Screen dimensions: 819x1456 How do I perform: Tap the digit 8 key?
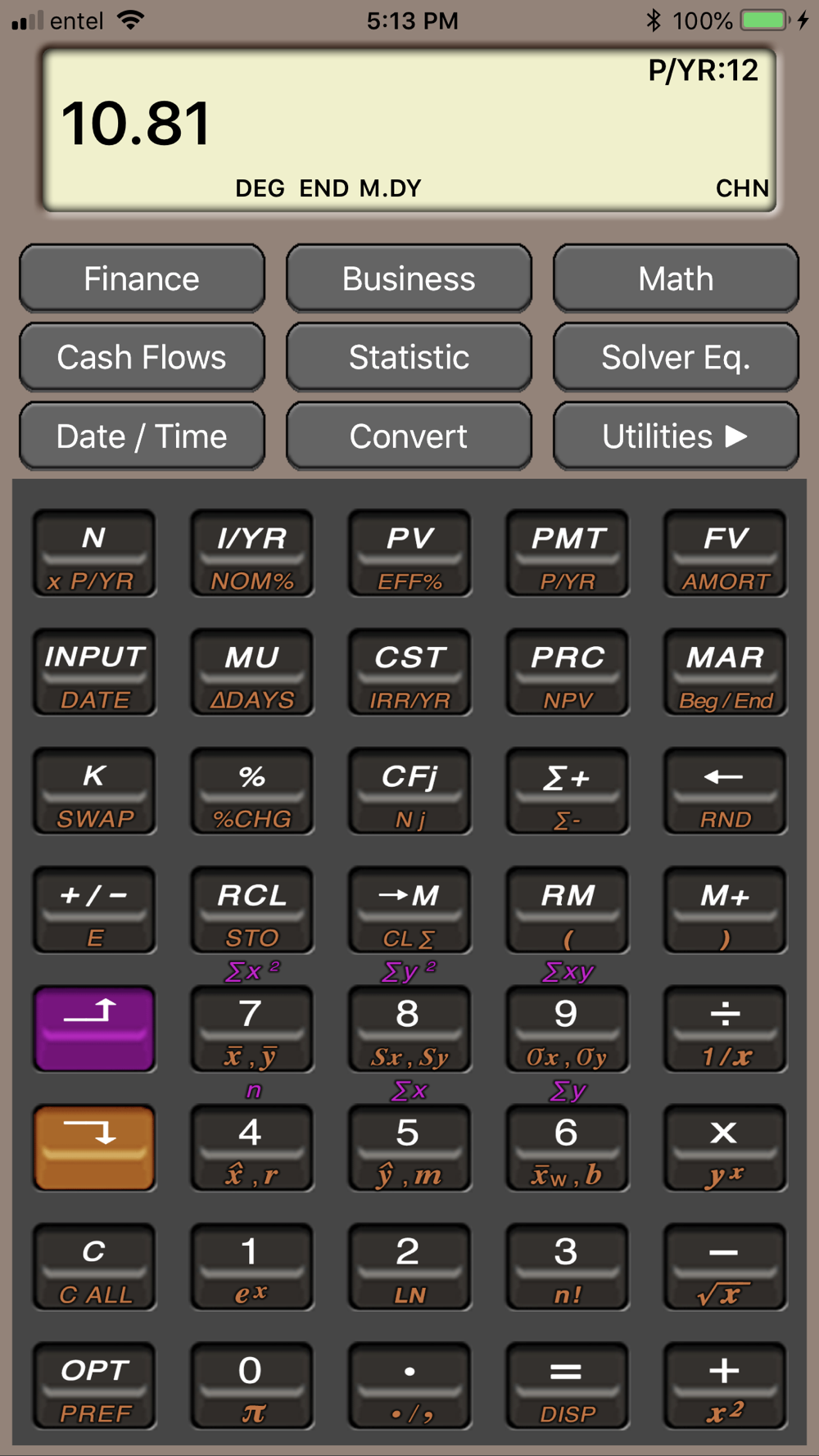409,1029
